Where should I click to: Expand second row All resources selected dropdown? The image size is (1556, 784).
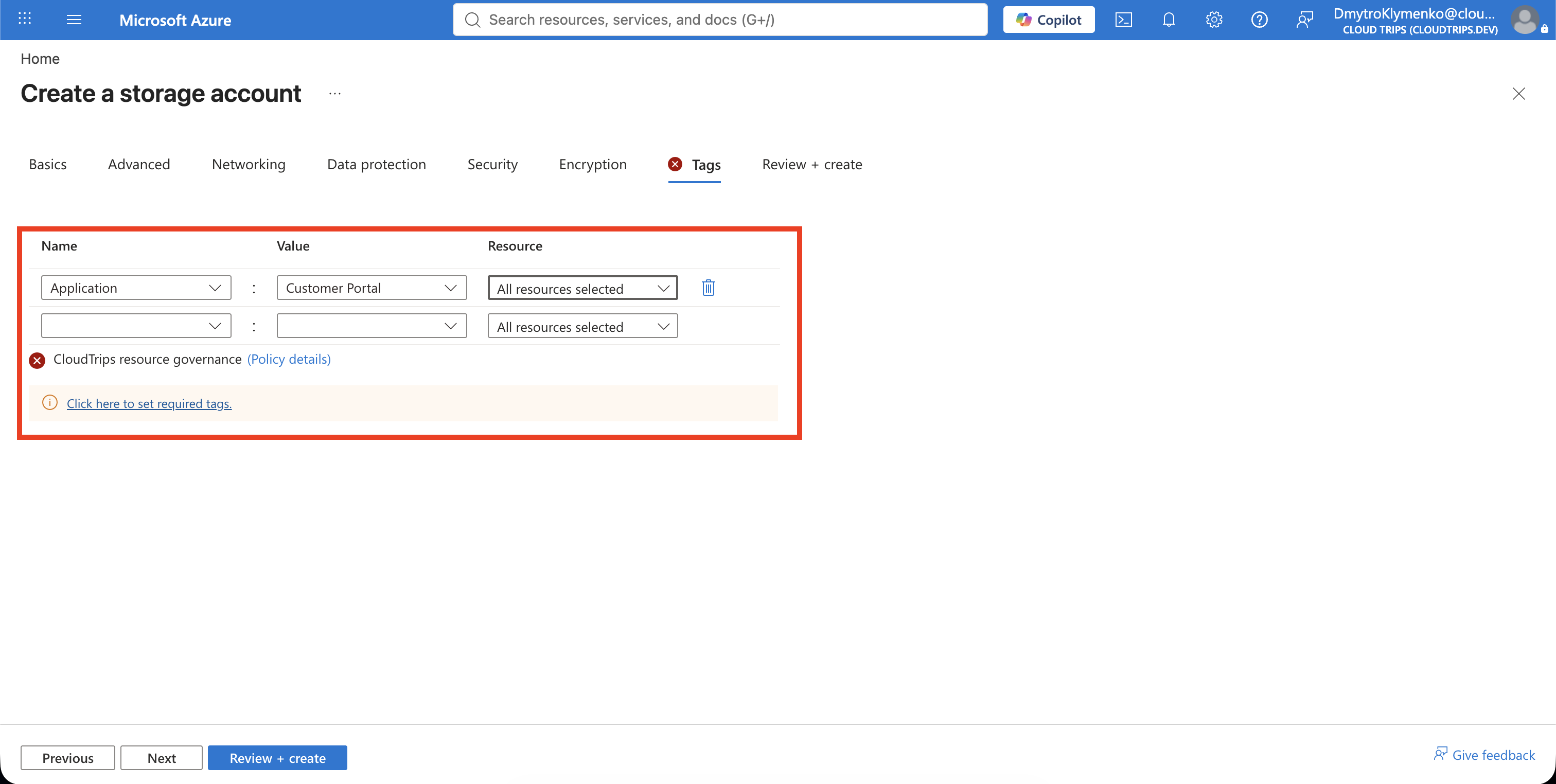pos(582,326)
